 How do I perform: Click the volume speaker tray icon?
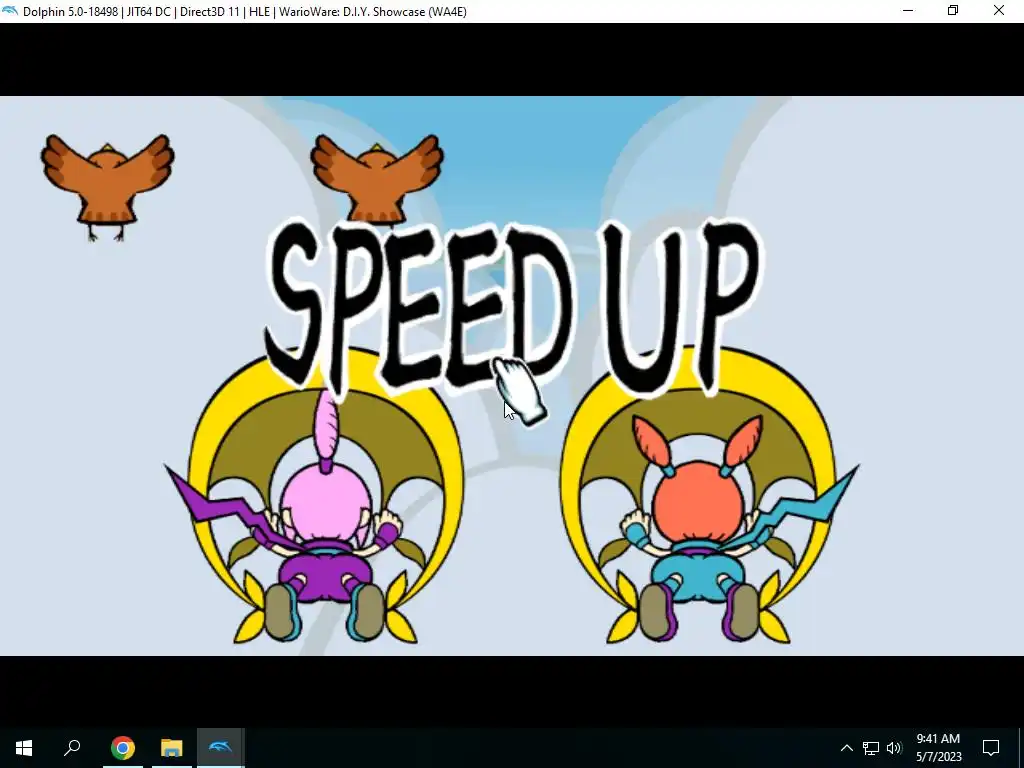894,748
